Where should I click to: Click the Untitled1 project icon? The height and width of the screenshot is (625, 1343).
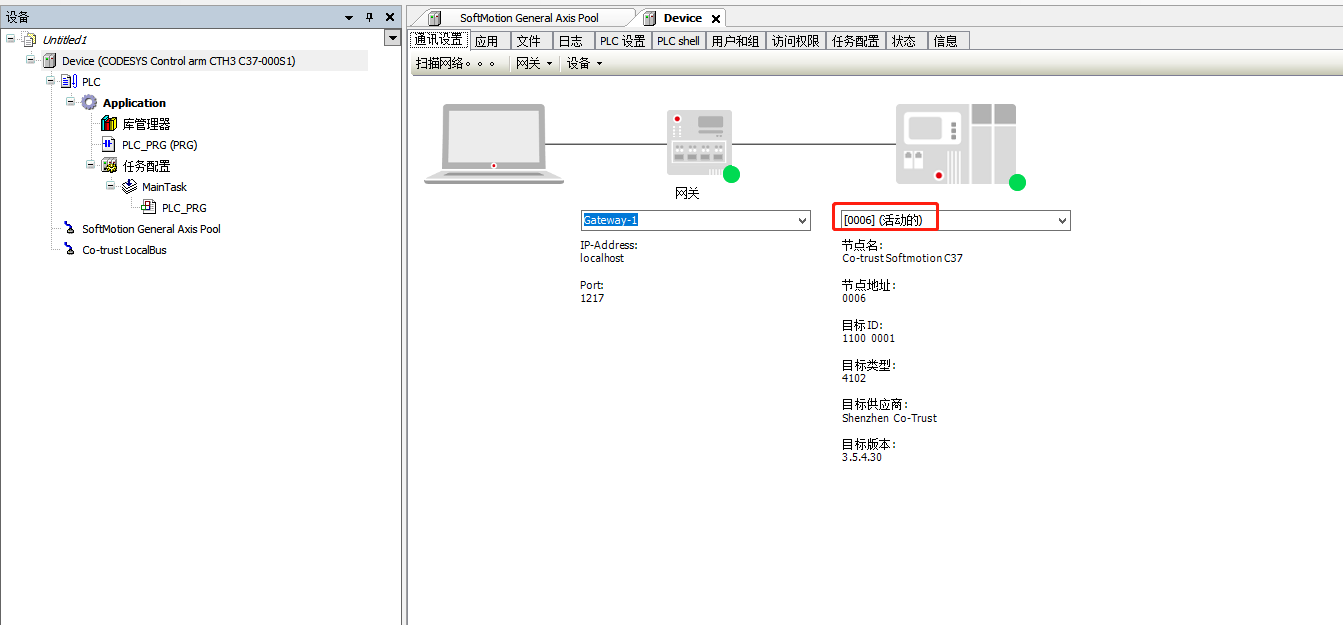point(29,40)
